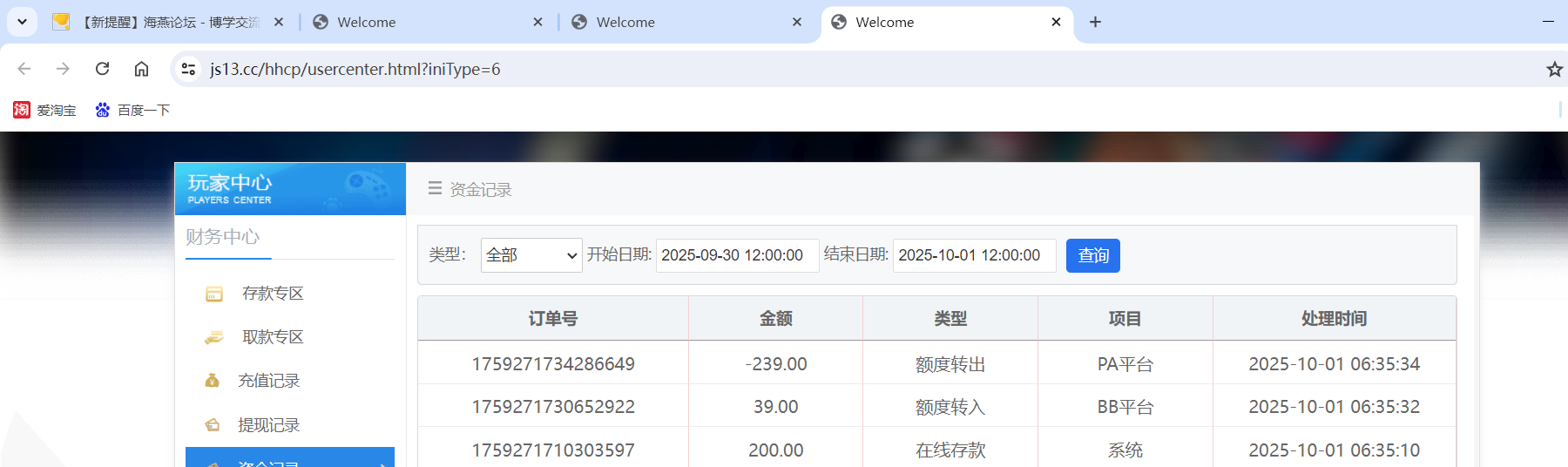Go back to previous page
This screenshot has height=467, width=1568.
[x=24, y=69]
